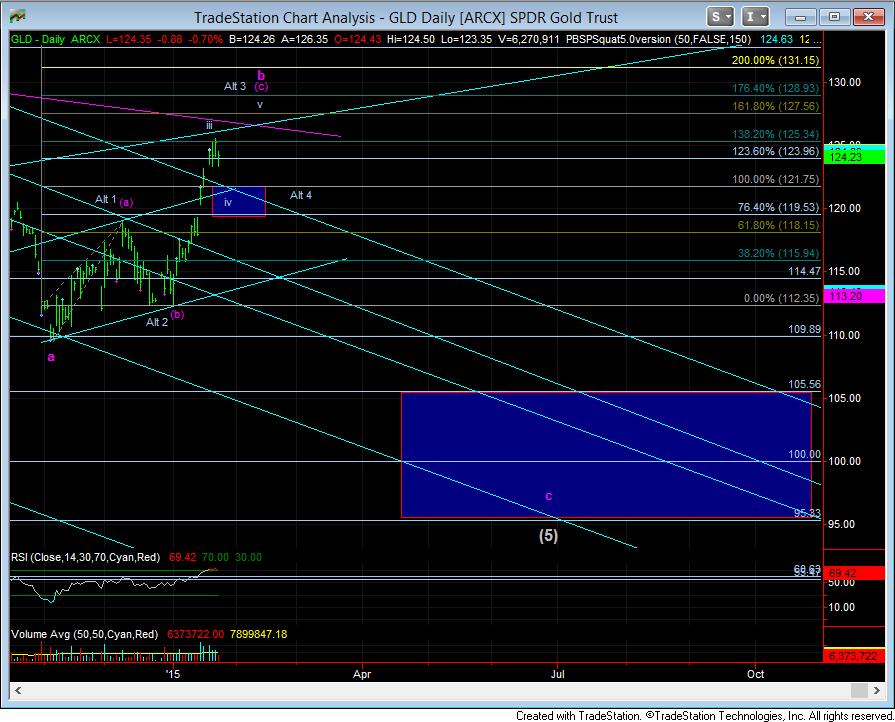Click the horizontal scrollbar thumb
The width and height of the screenshot is (895, 722).
pyautogui.click(x=859, y=691)
